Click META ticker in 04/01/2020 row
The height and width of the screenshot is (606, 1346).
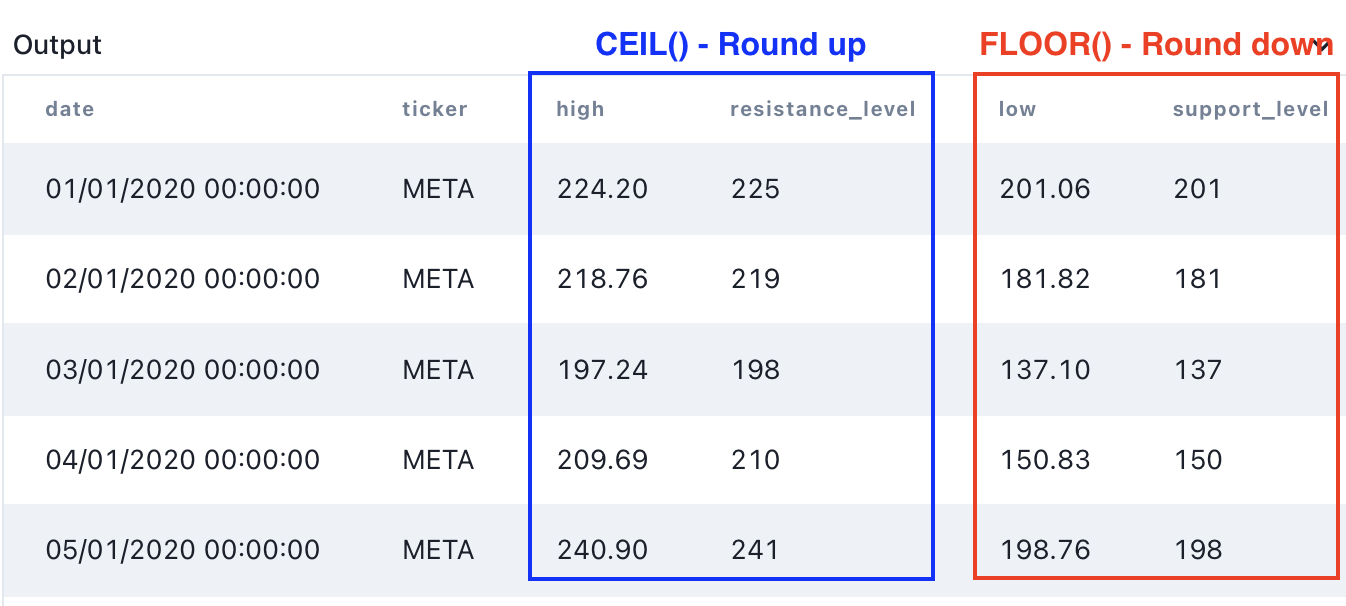click(x=438, y=460)
